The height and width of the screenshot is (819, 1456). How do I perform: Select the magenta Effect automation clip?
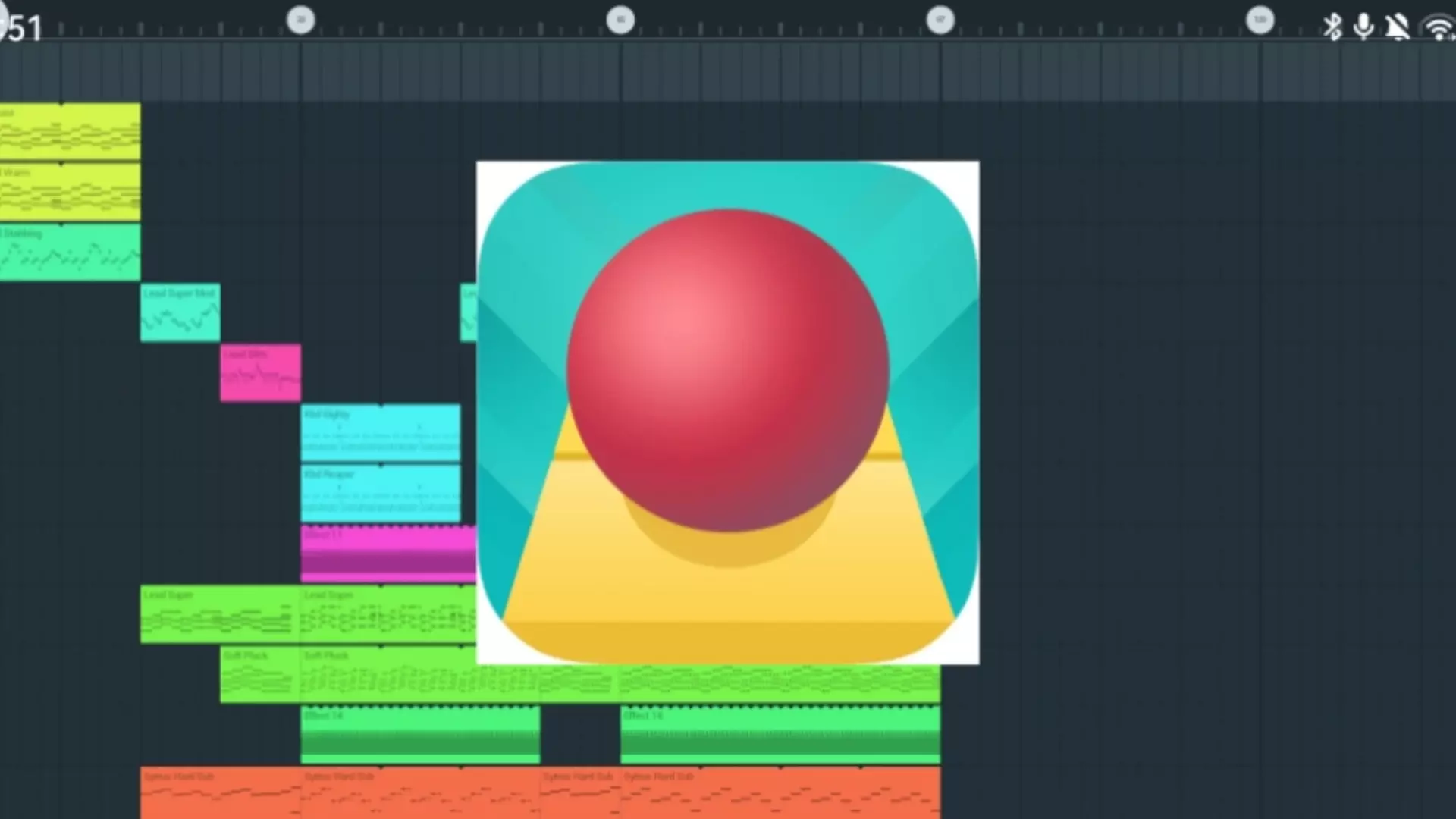(x=388, y=554)
